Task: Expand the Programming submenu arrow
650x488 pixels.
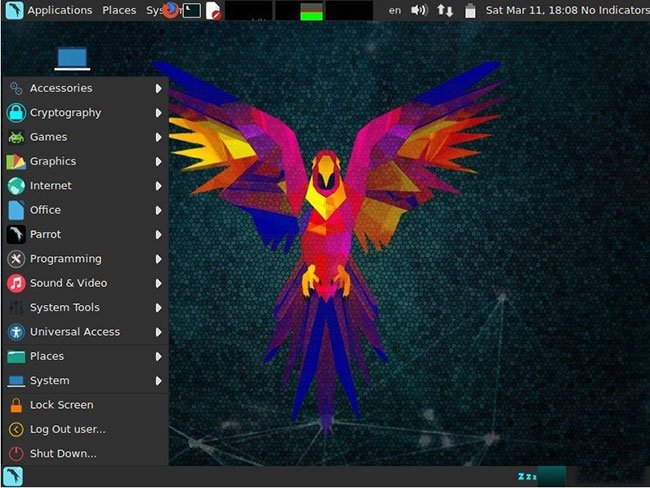Action: (x=158, y=260)
